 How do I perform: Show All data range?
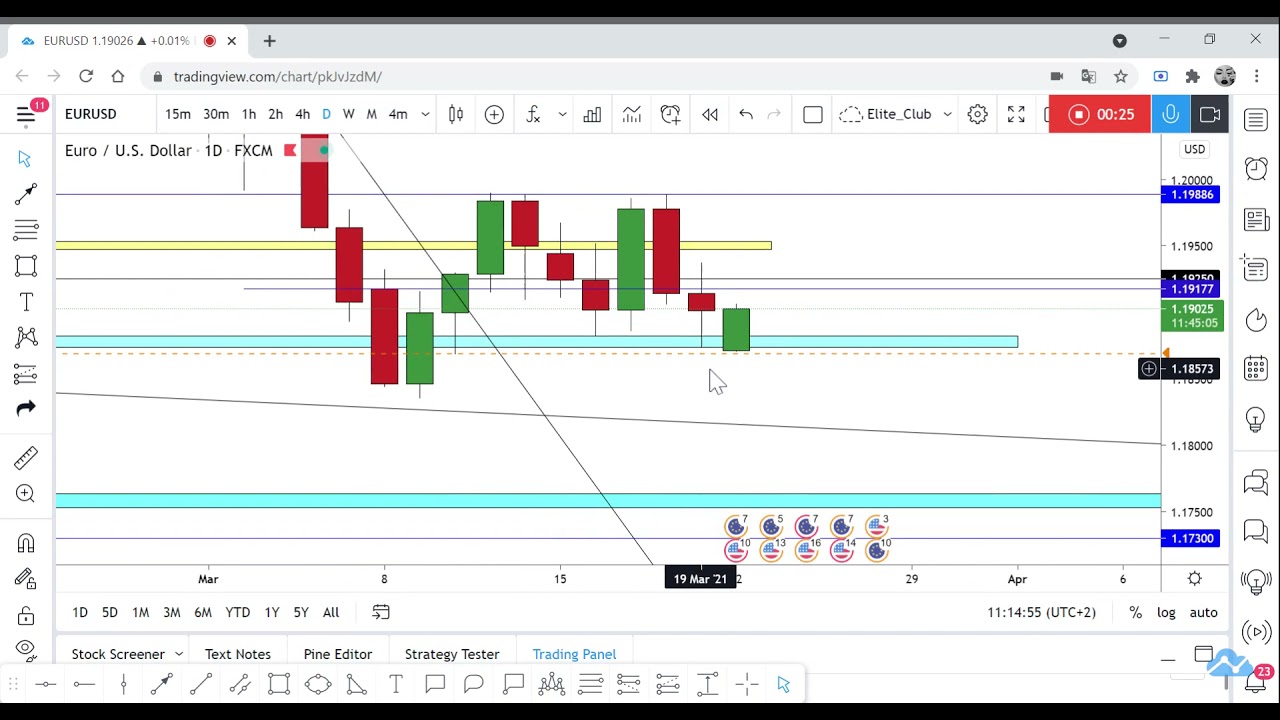tap(331, 612)
